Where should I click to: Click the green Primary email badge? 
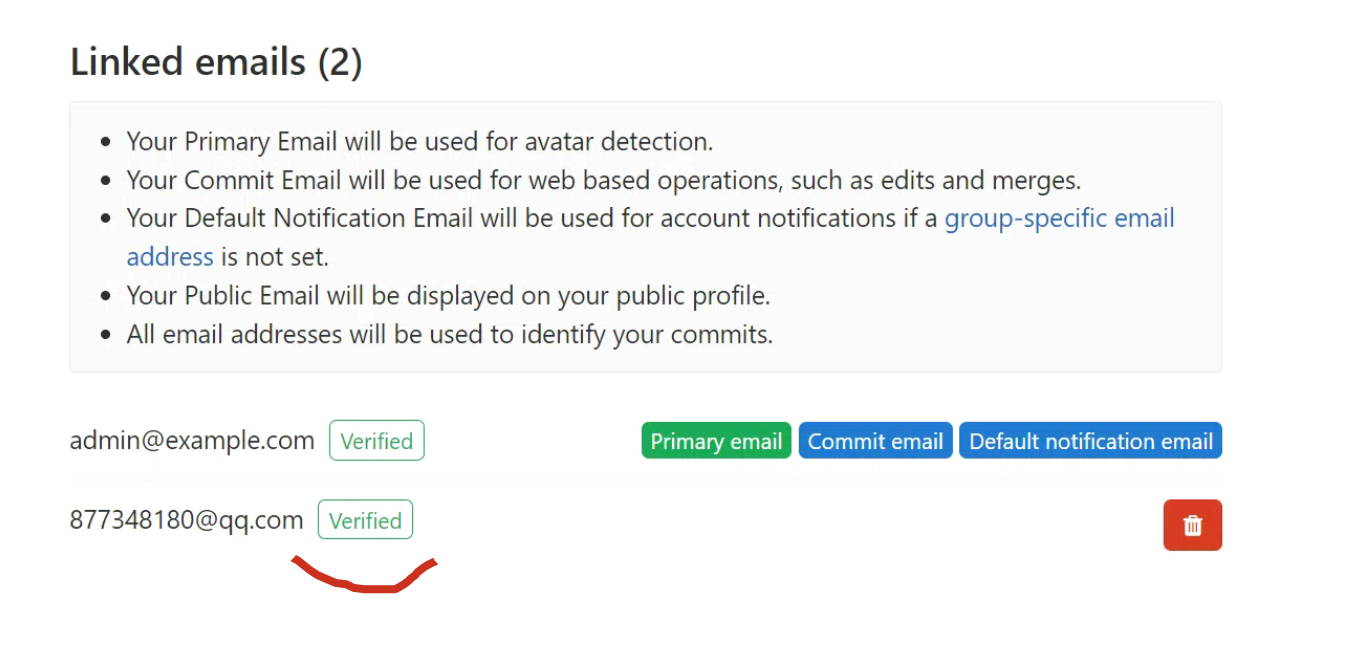(716, 441)
